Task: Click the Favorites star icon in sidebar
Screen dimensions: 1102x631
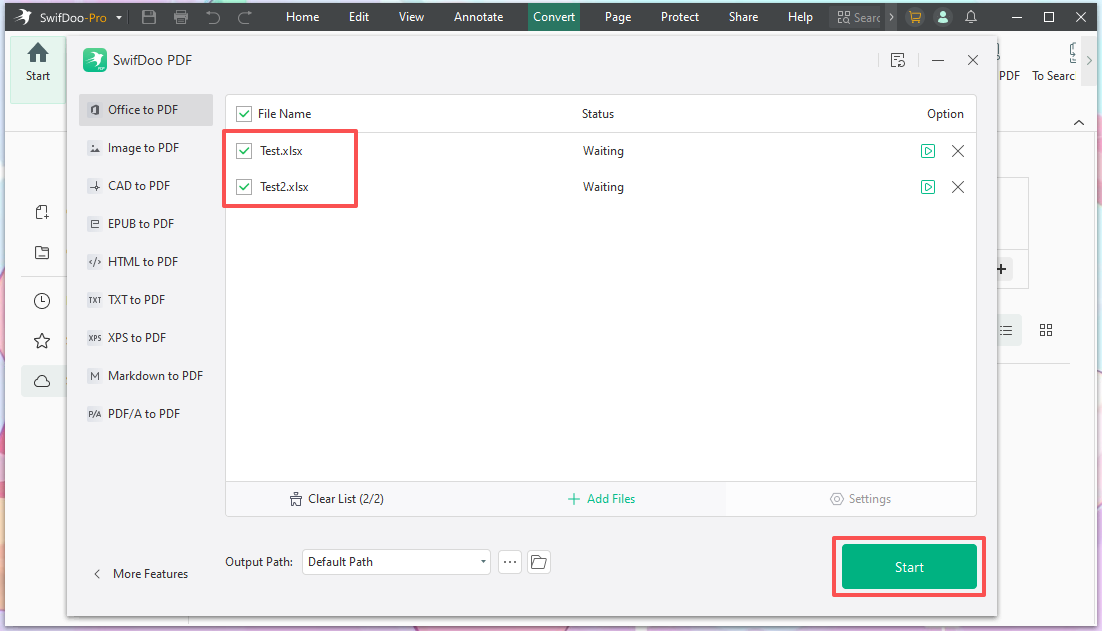Action: point(41,340)
